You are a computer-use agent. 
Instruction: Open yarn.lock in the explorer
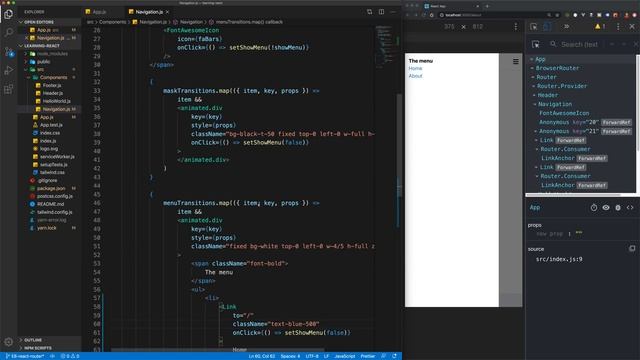[x=47, y=228]
